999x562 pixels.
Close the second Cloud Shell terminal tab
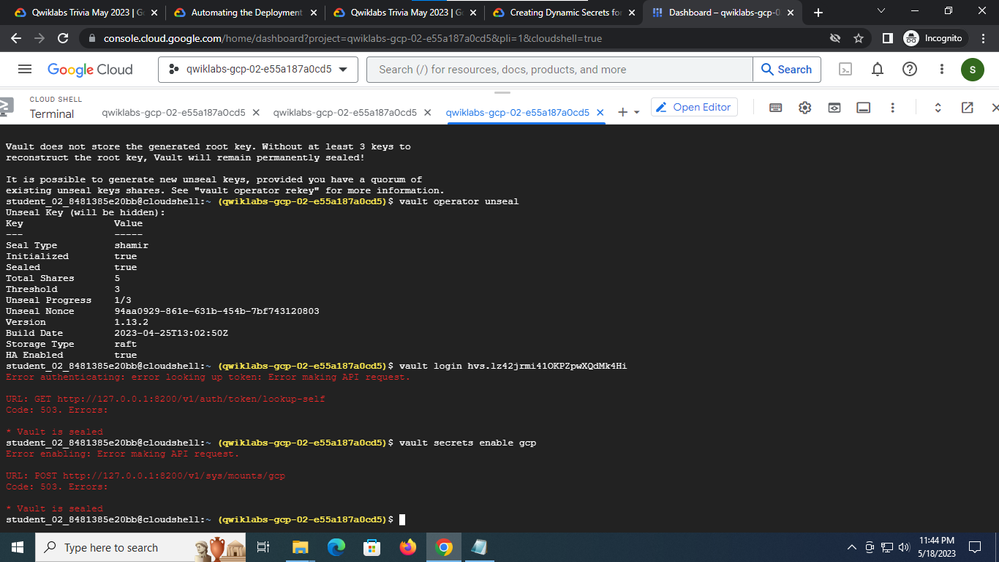click(428, 112)
